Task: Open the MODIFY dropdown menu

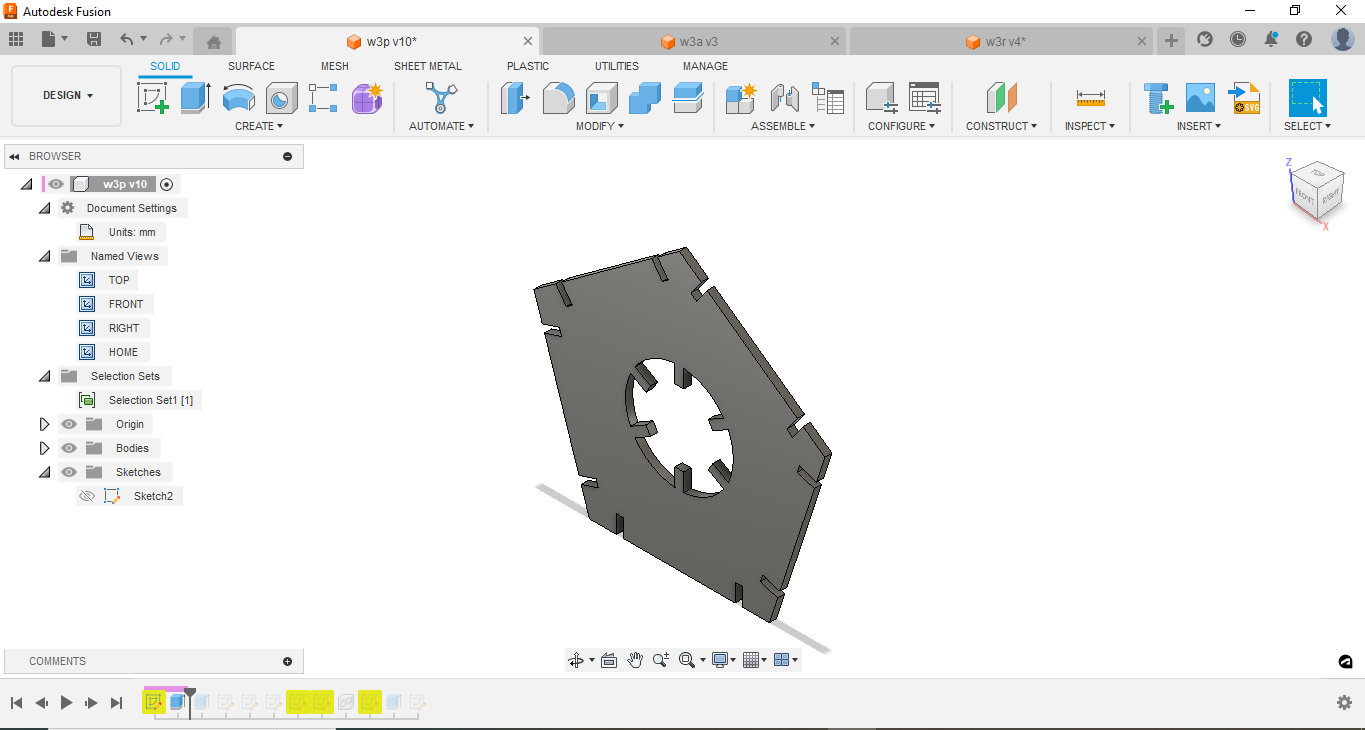Action: point(600,126)
